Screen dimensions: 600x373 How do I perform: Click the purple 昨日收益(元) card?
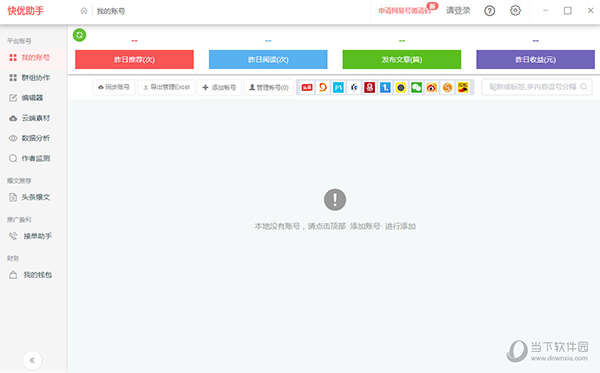coord(535,59)
